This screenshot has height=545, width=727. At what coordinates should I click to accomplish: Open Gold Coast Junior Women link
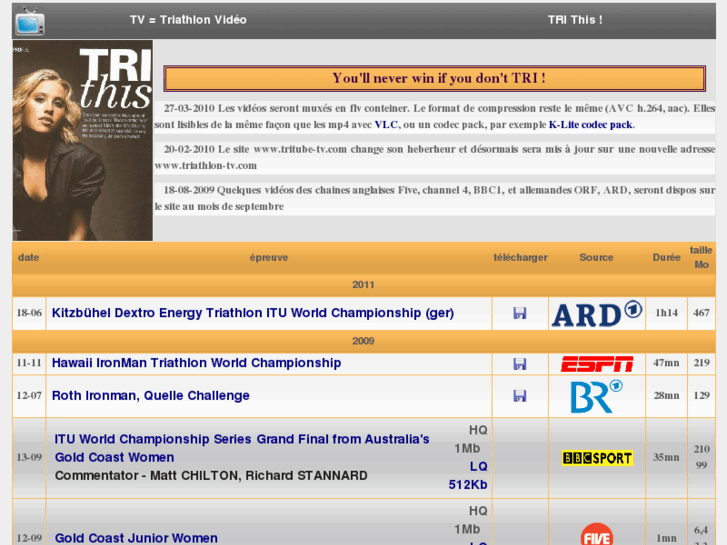pos(136,538)
